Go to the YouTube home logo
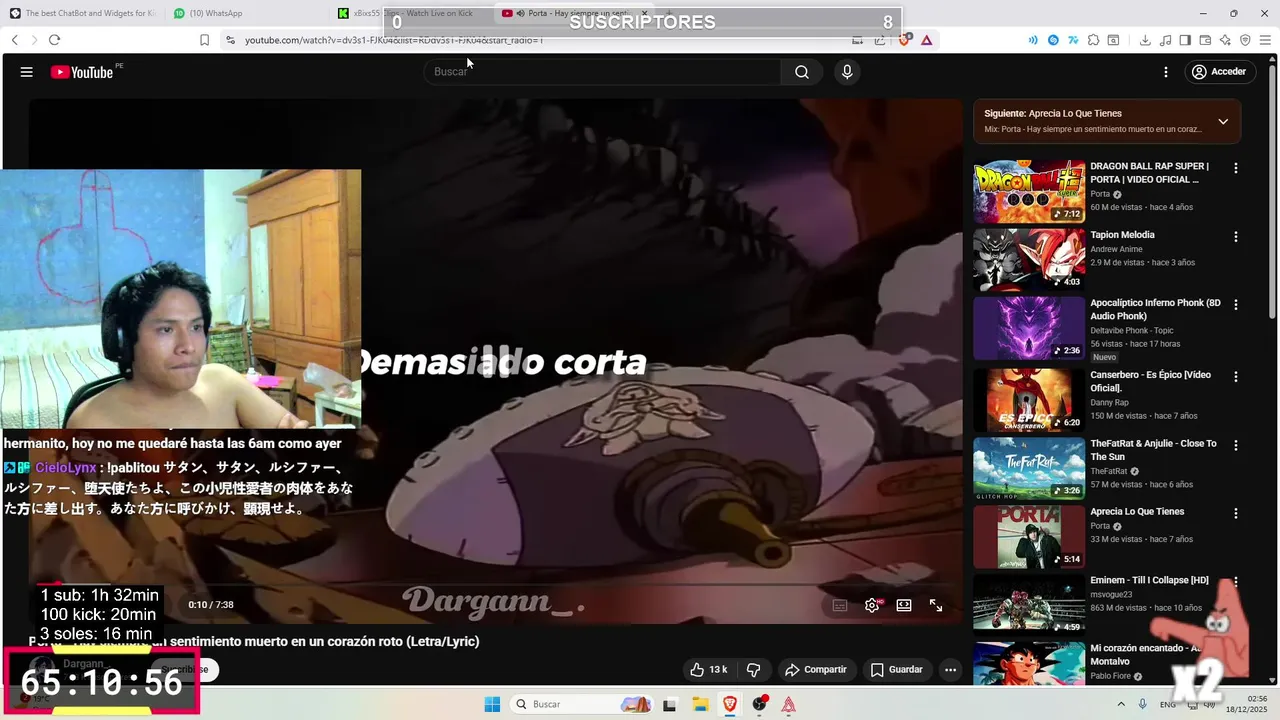 [82, 72]
